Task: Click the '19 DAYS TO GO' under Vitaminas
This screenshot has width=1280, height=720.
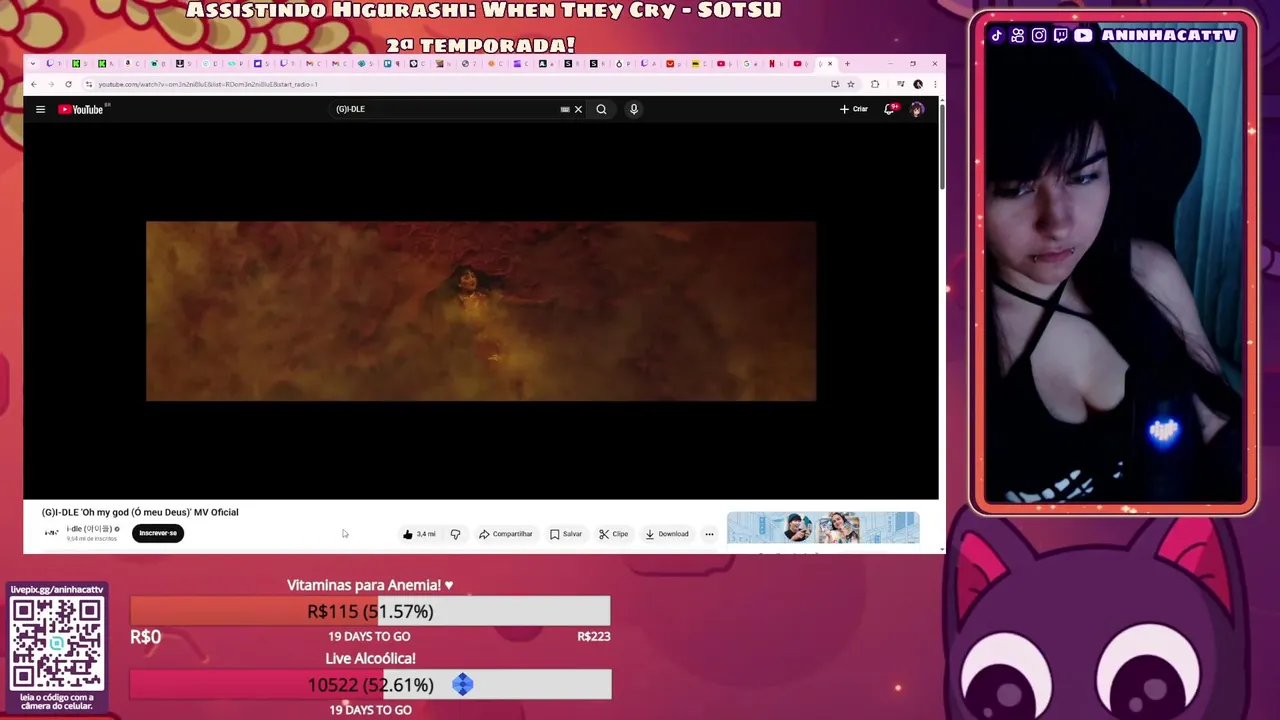Action: point(369,636)
